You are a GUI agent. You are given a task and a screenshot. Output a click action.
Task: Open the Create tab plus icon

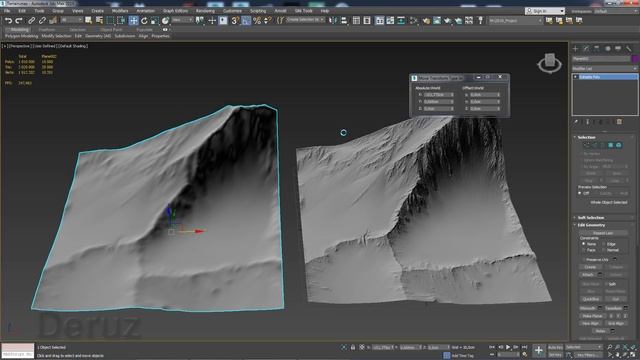(x=576, y=49)
